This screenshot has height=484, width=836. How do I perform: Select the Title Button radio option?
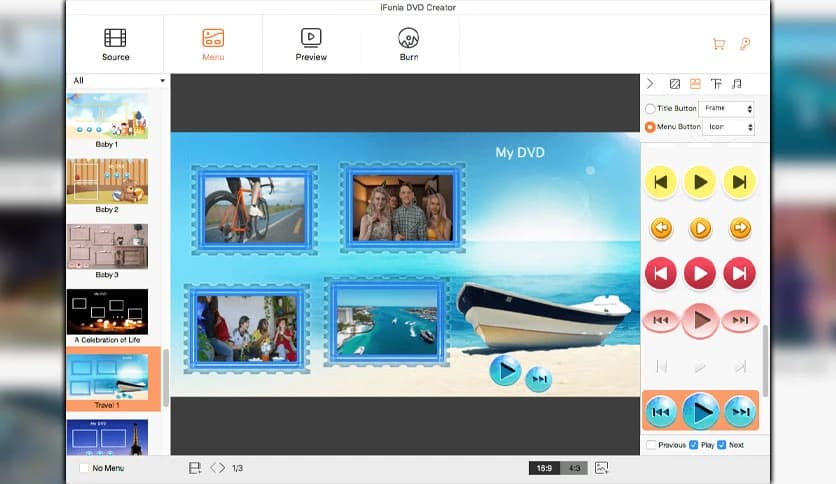click(651, 108)
